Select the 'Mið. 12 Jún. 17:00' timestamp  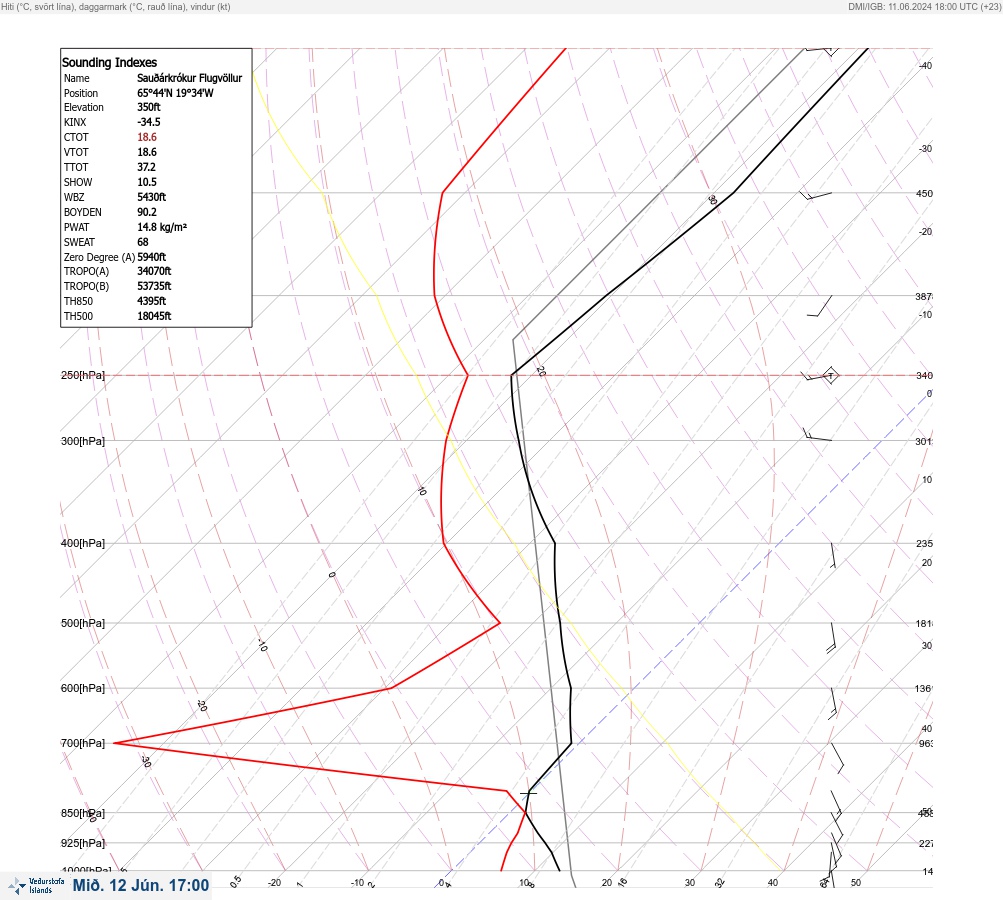[x=141, y=885]
